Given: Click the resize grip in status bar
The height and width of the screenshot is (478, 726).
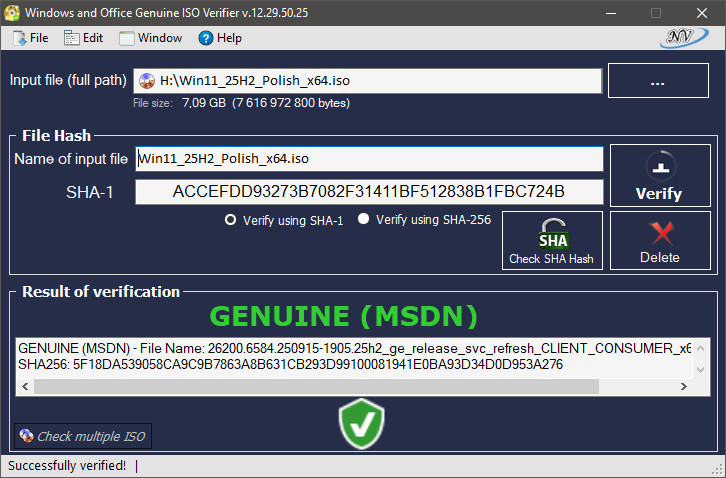Looking at the screenshot, I should click(718, 470).
